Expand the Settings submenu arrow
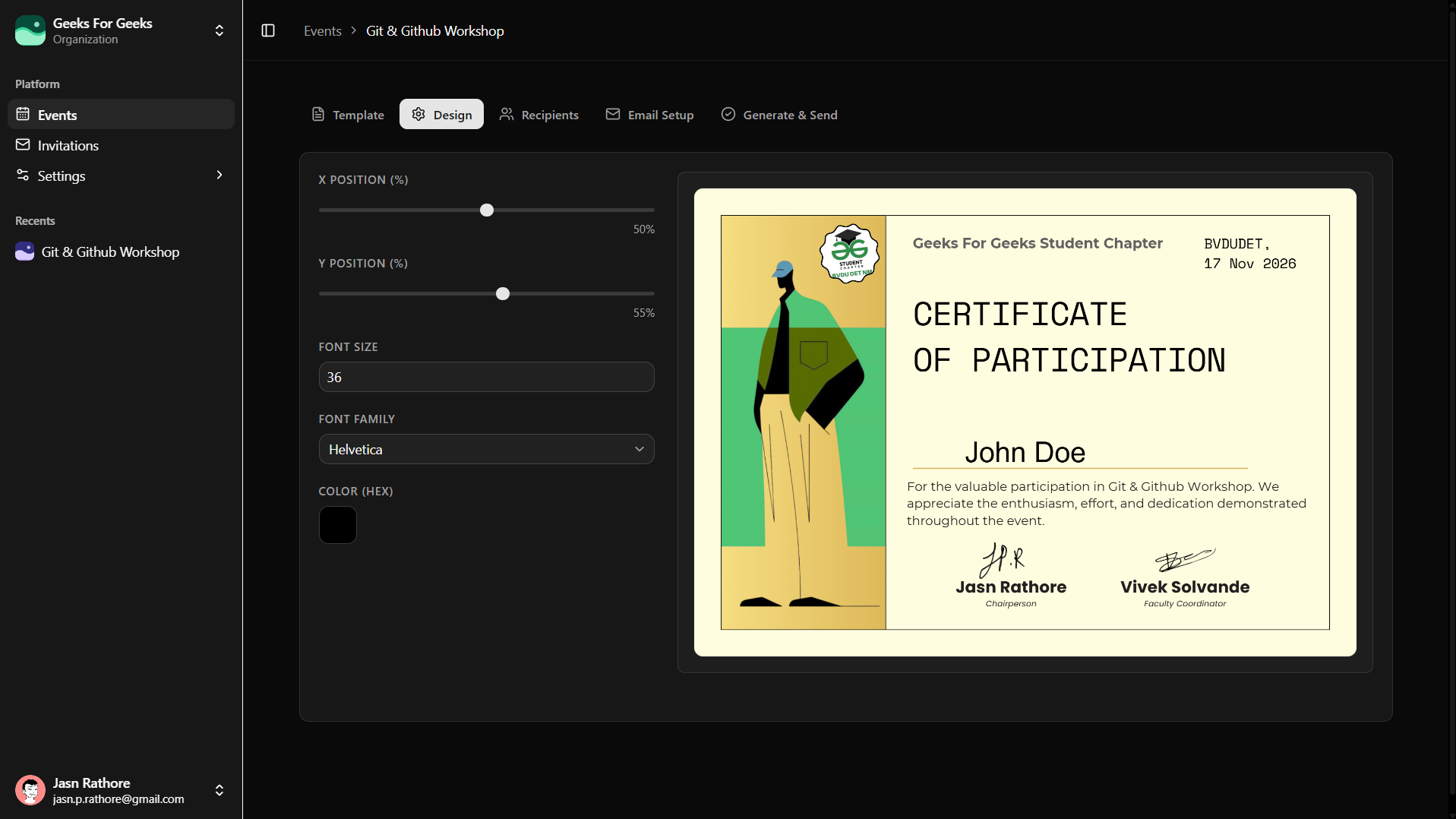 click(x=220, y=175)
